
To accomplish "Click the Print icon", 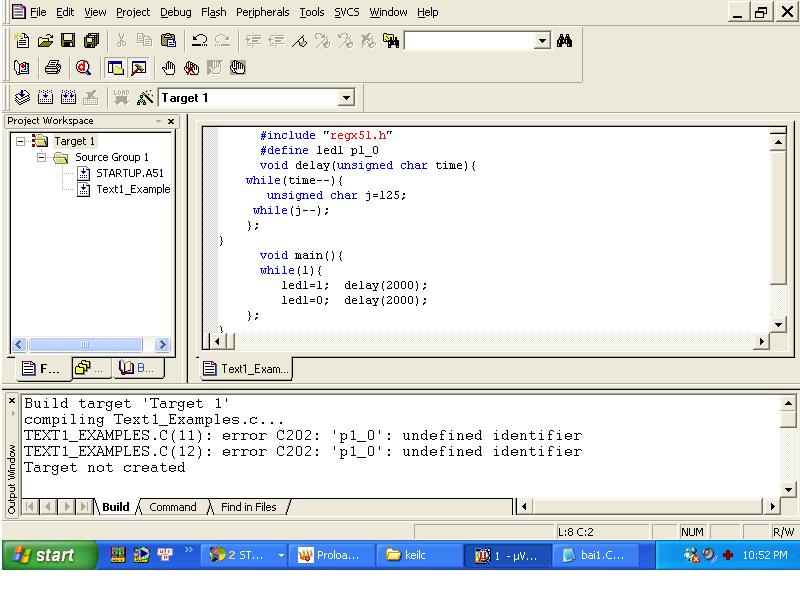I will pyautogui.click(x=53, y=68).
